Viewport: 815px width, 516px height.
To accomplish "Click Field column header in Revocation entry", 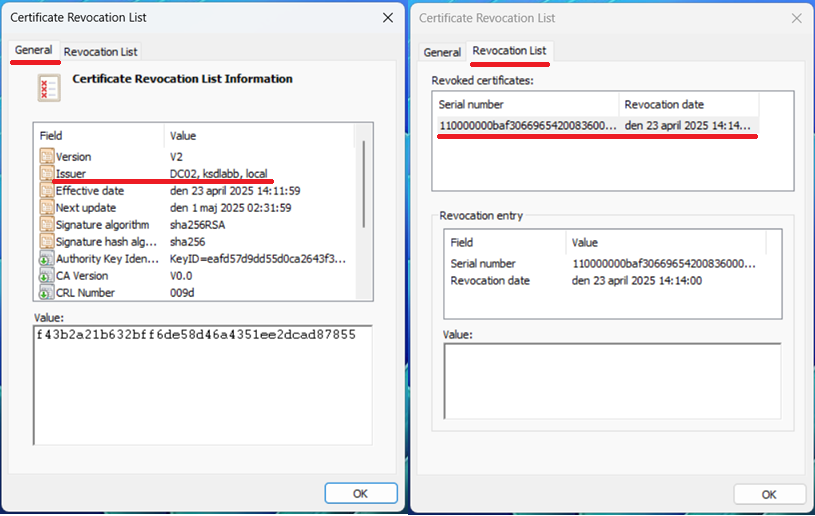I will pos(505,243).
